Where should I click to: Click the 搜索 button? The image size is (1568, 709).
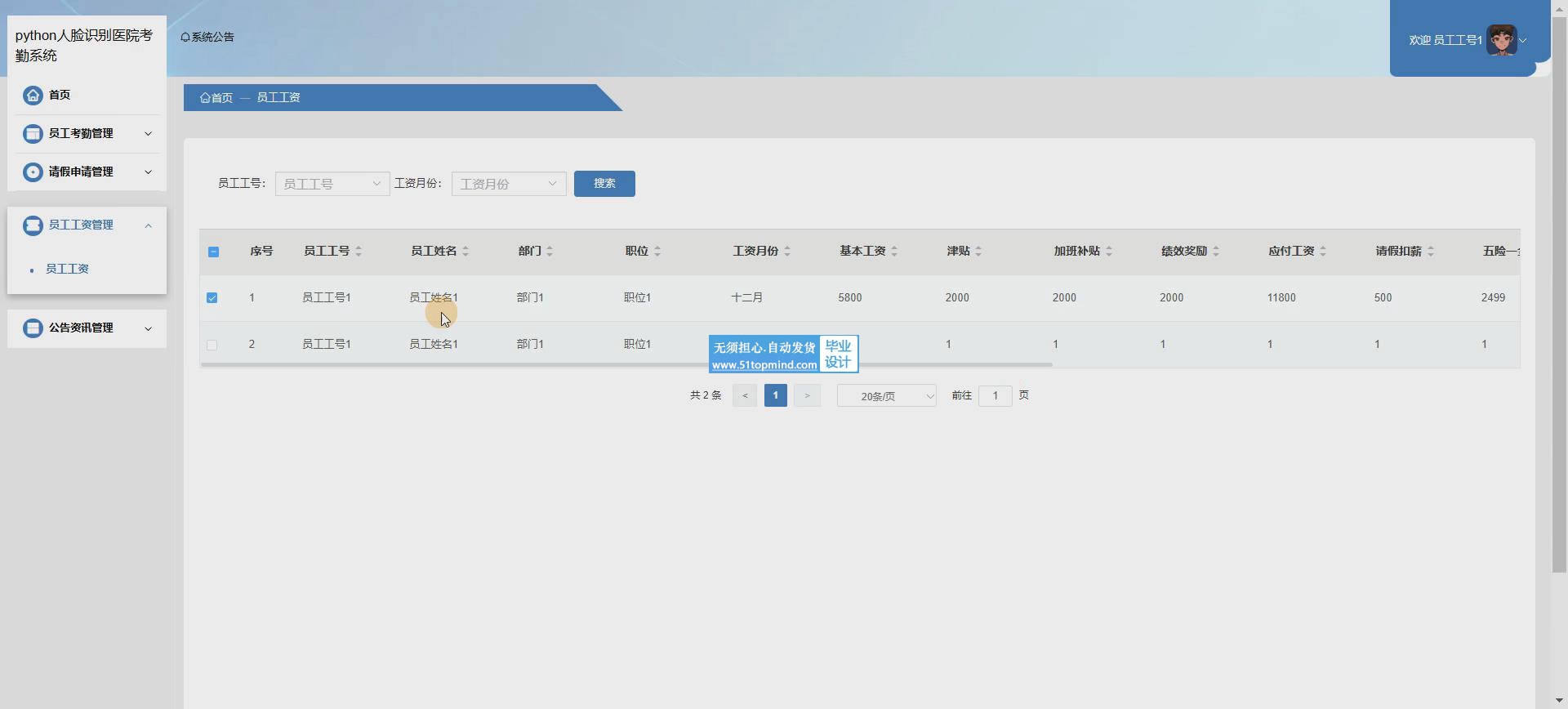[x=604, y=184]
